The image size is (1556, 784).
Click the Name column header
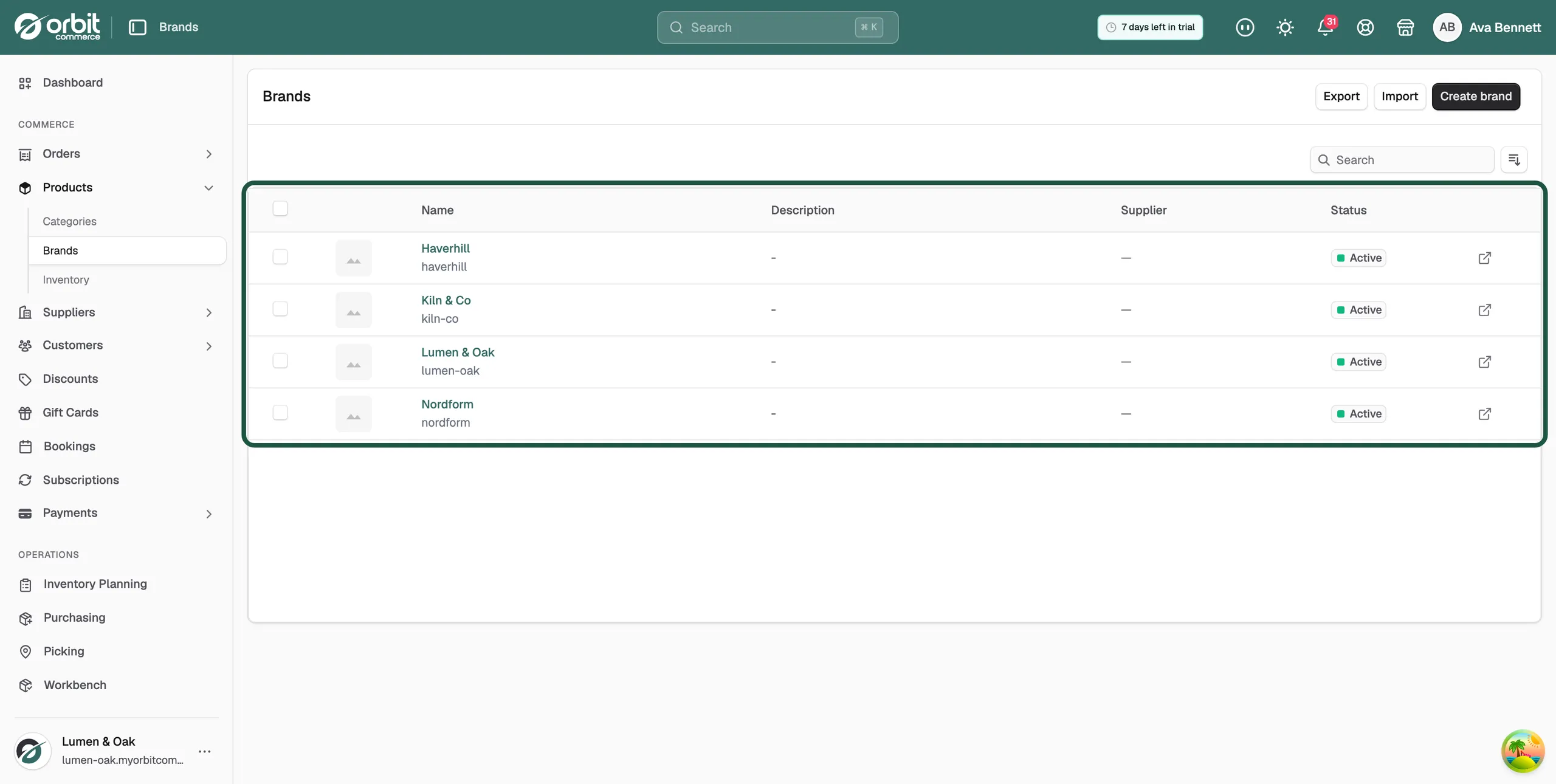point(438,210)
